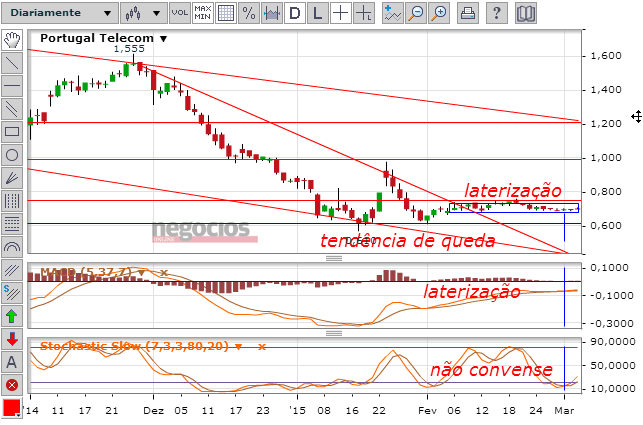Select the horizontal retracement lines tool
This screenshot has height=425, width=643.
(x=12, y=224)
